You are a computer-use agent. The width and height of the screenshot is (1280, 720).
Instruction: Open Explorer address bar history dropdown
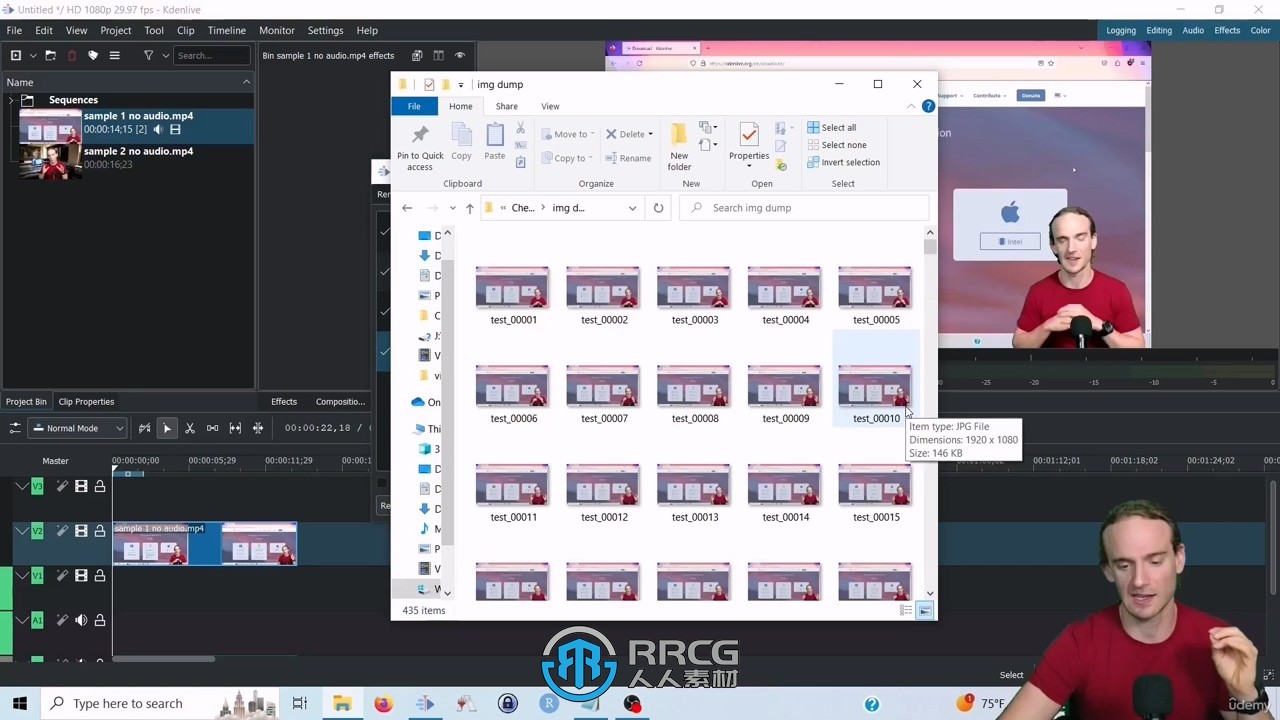(x=632, y=208)
